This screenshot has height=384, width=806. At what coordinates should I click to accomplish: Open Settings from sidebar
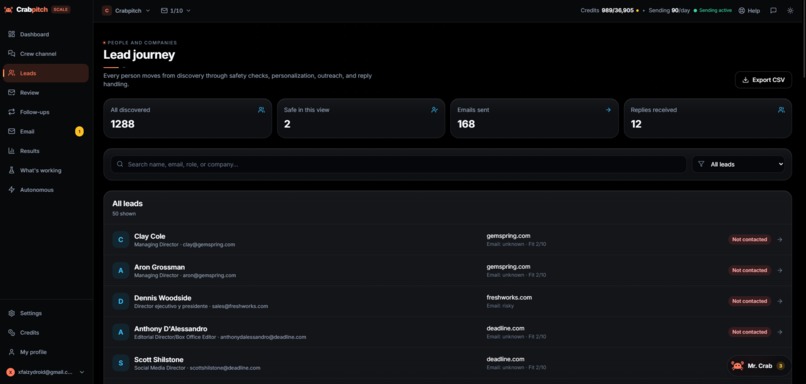point(45,313)
